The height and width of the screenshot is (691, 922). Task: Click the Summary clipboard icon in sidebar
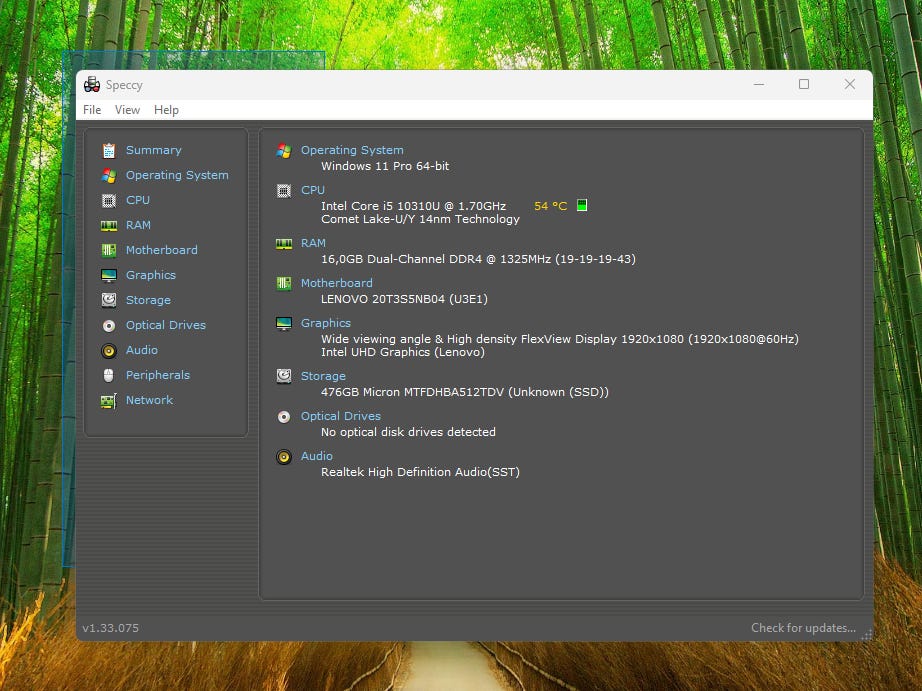(109, 150)
